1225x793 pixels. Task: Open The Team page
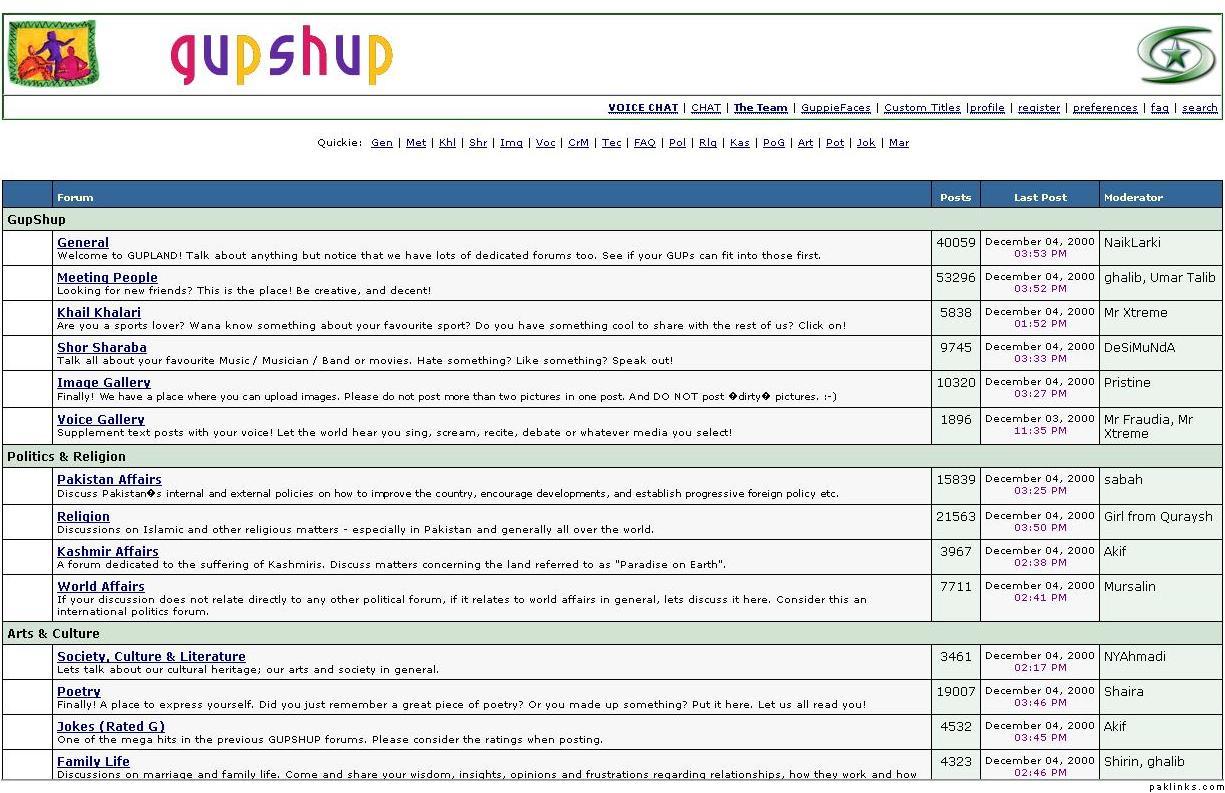coord(760,108)
